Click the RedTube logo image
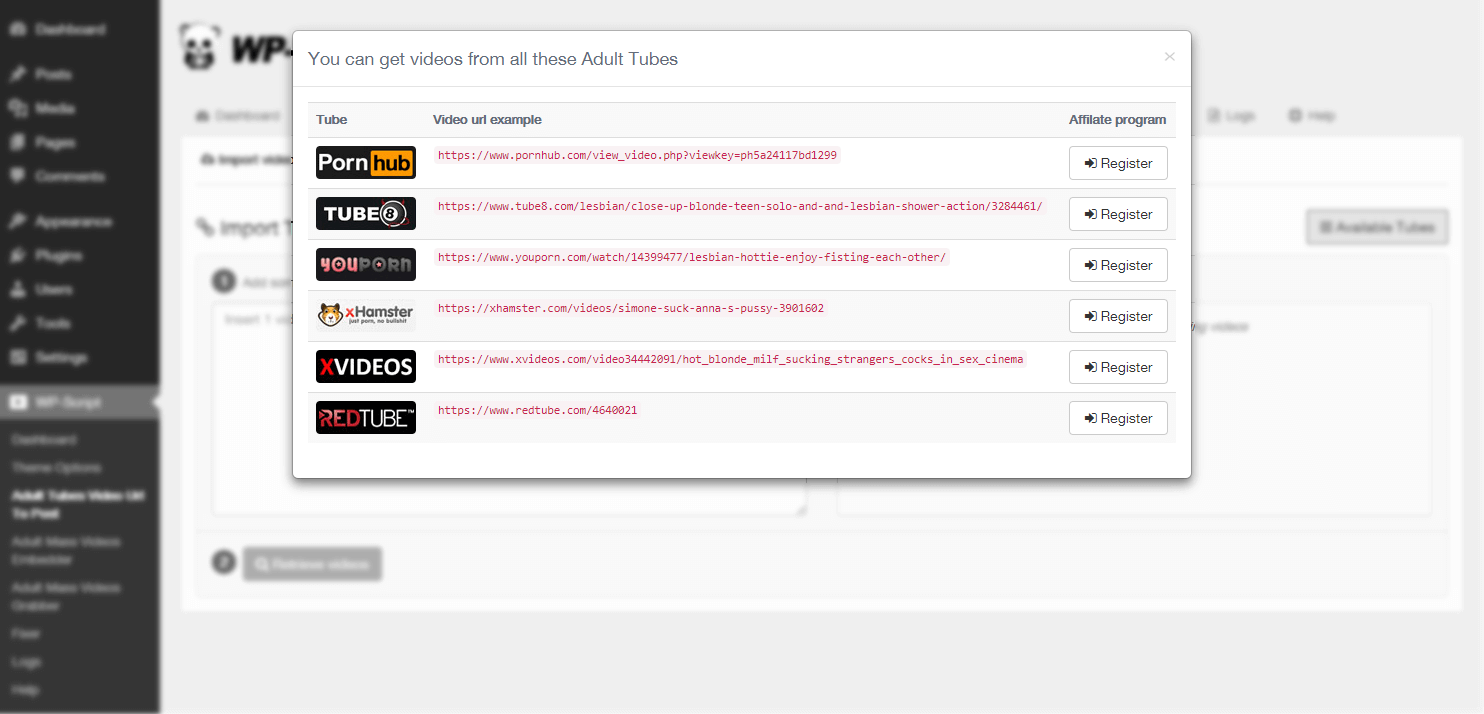 click(x=366, y=417)
